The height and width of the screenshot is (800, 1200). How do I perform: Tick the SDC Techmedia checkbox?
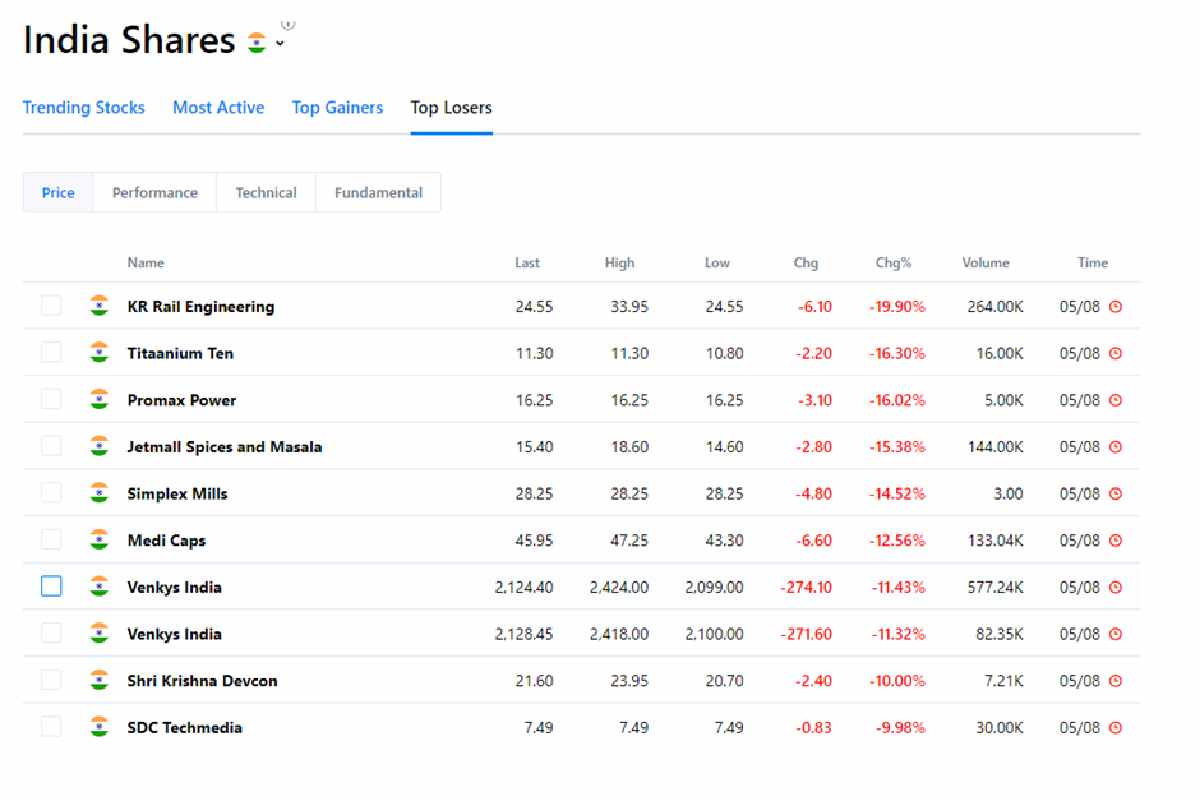pos(51,727)
